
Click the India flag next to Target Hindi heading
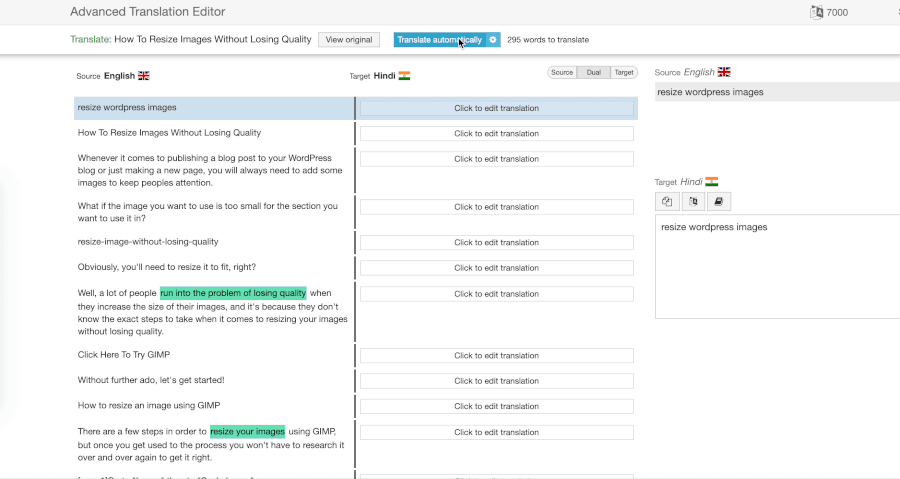pos(404,76)
